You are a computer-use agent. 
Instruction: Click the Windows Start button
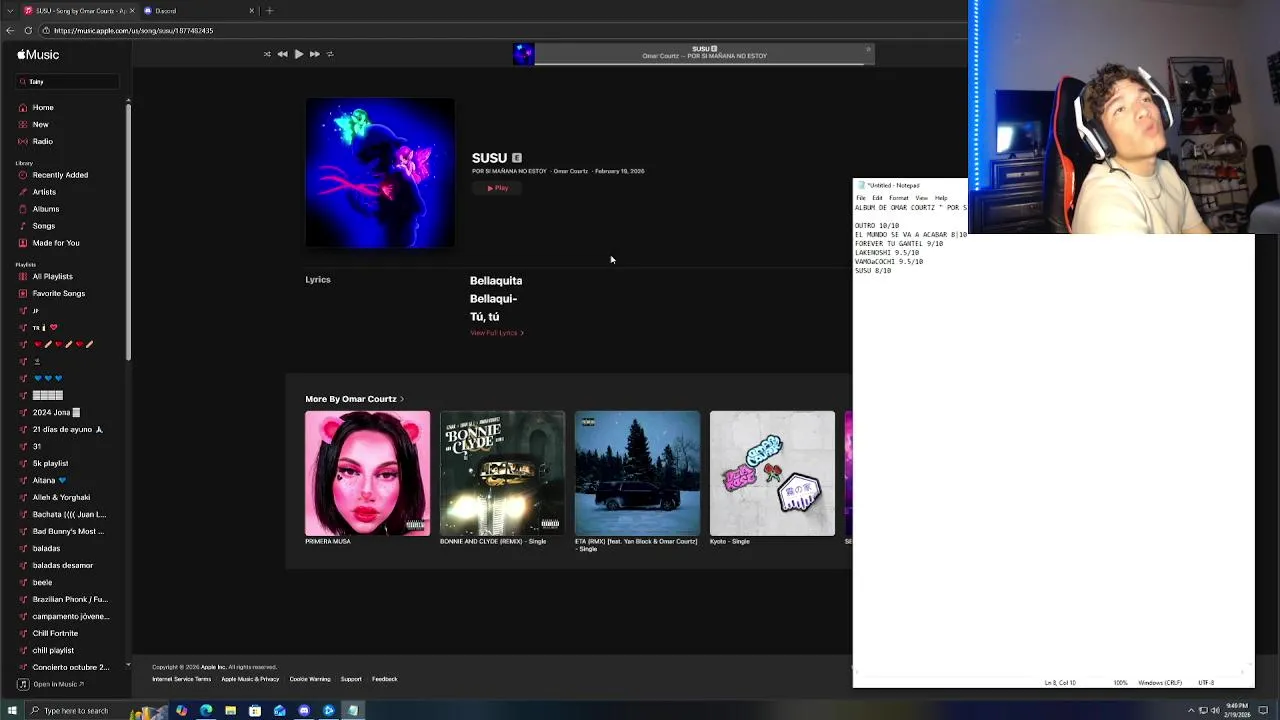pyautogui.click(x=12, y=711)
